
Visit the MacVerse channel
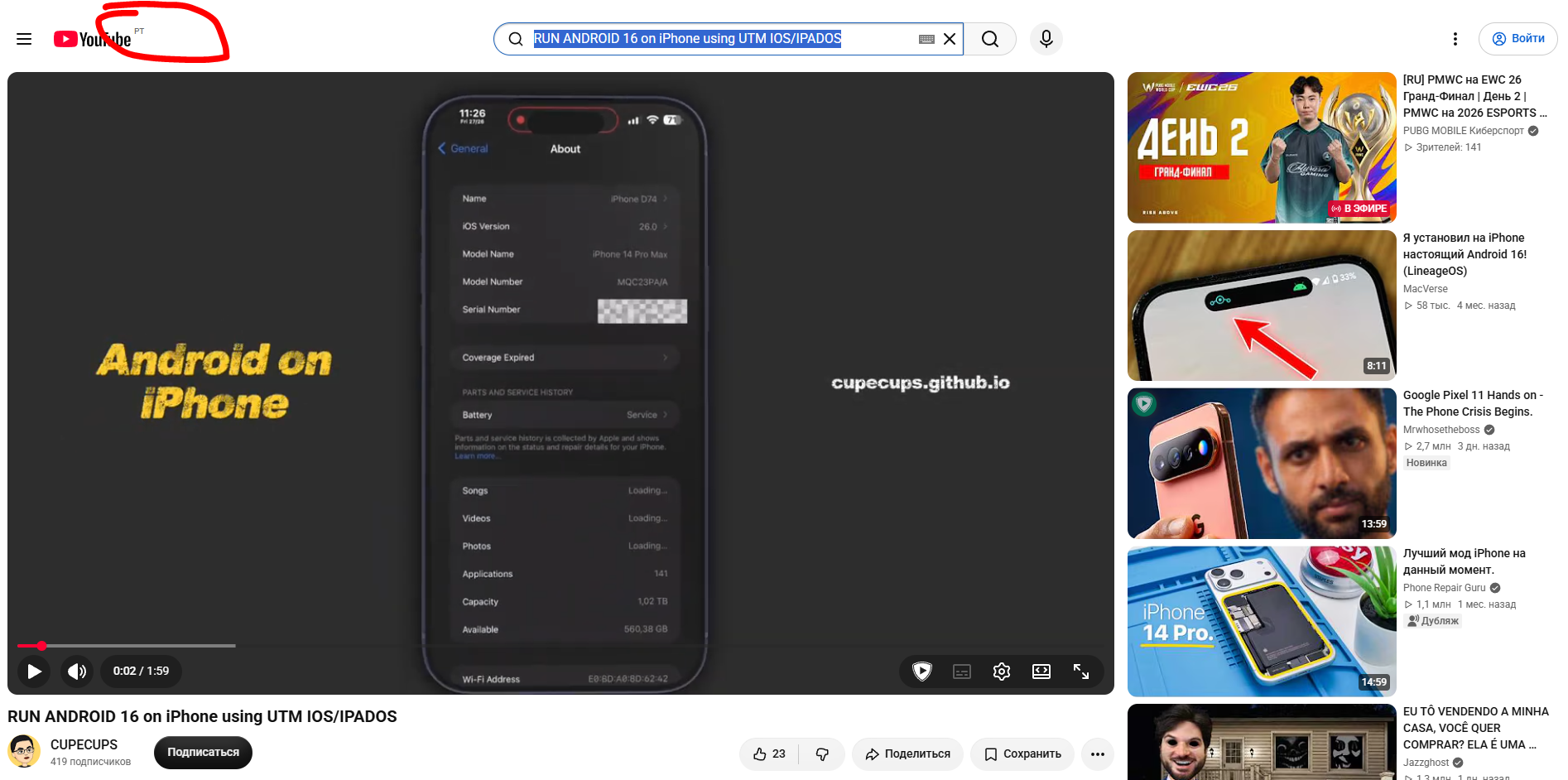1426,289
